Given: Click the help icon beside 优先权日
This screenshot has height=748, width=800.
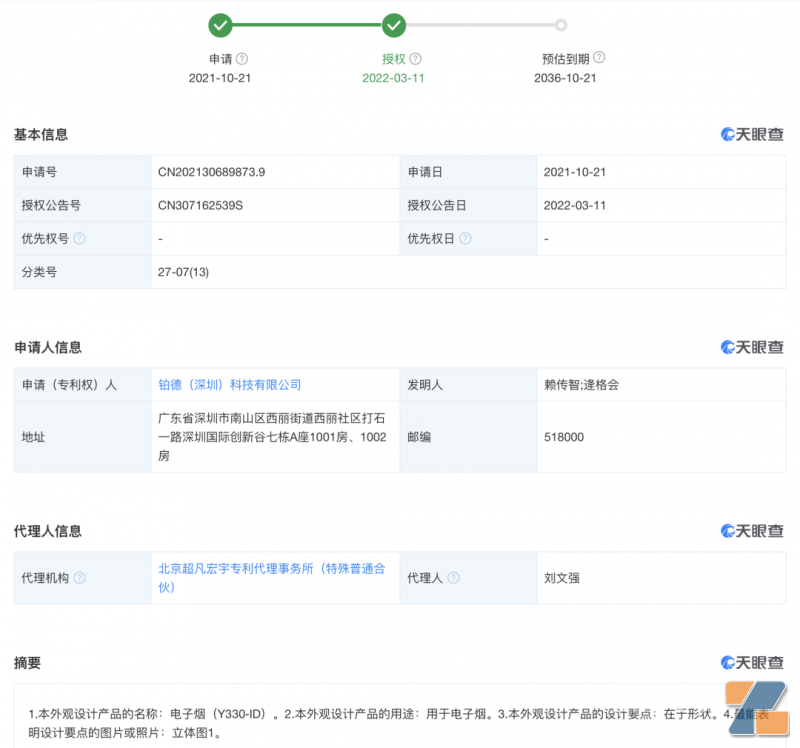Looking at the screenshot, I should click(465, 239).
